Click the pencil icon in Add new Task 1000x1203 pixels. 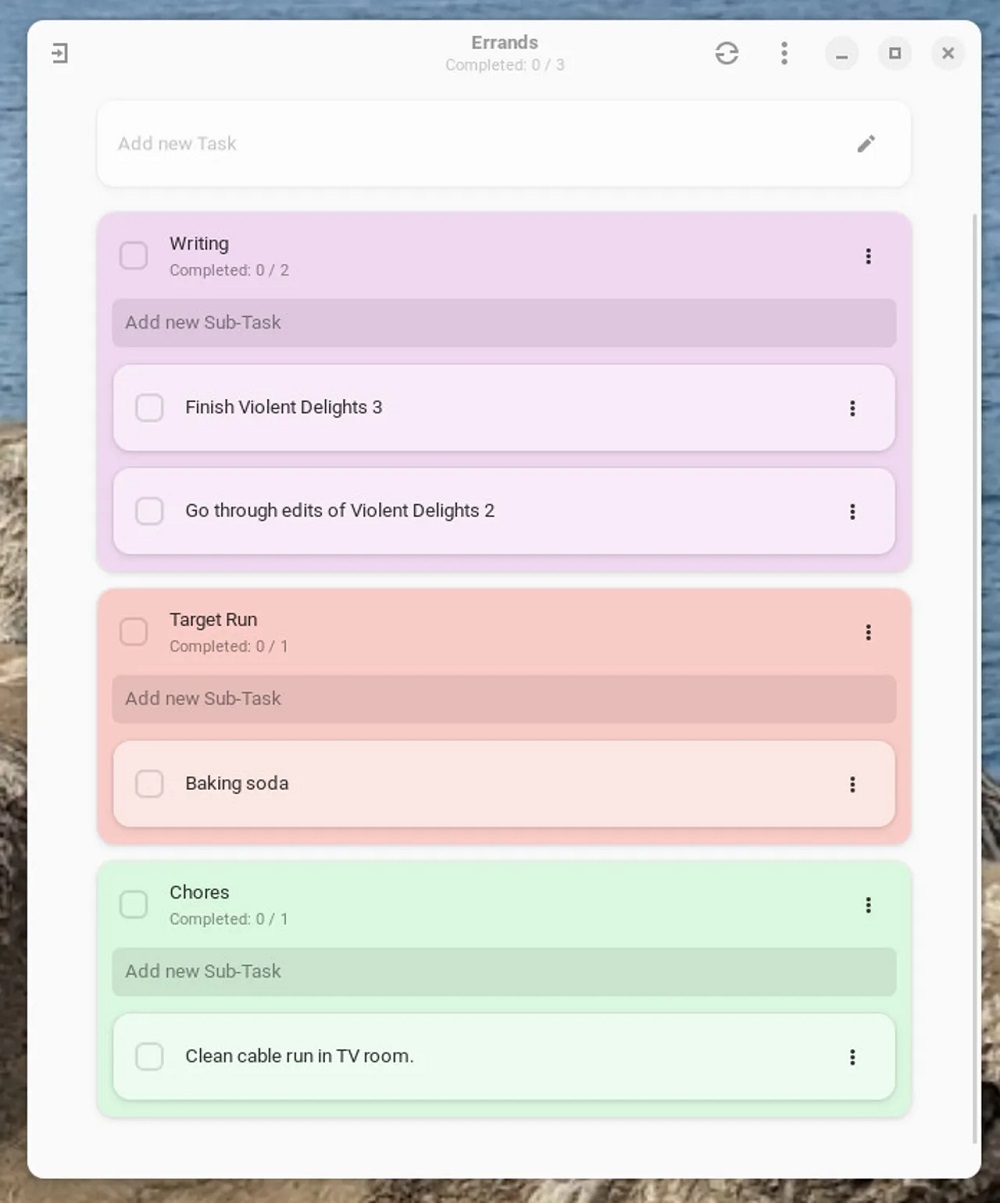pyautogui.click(x=866, y=144)
